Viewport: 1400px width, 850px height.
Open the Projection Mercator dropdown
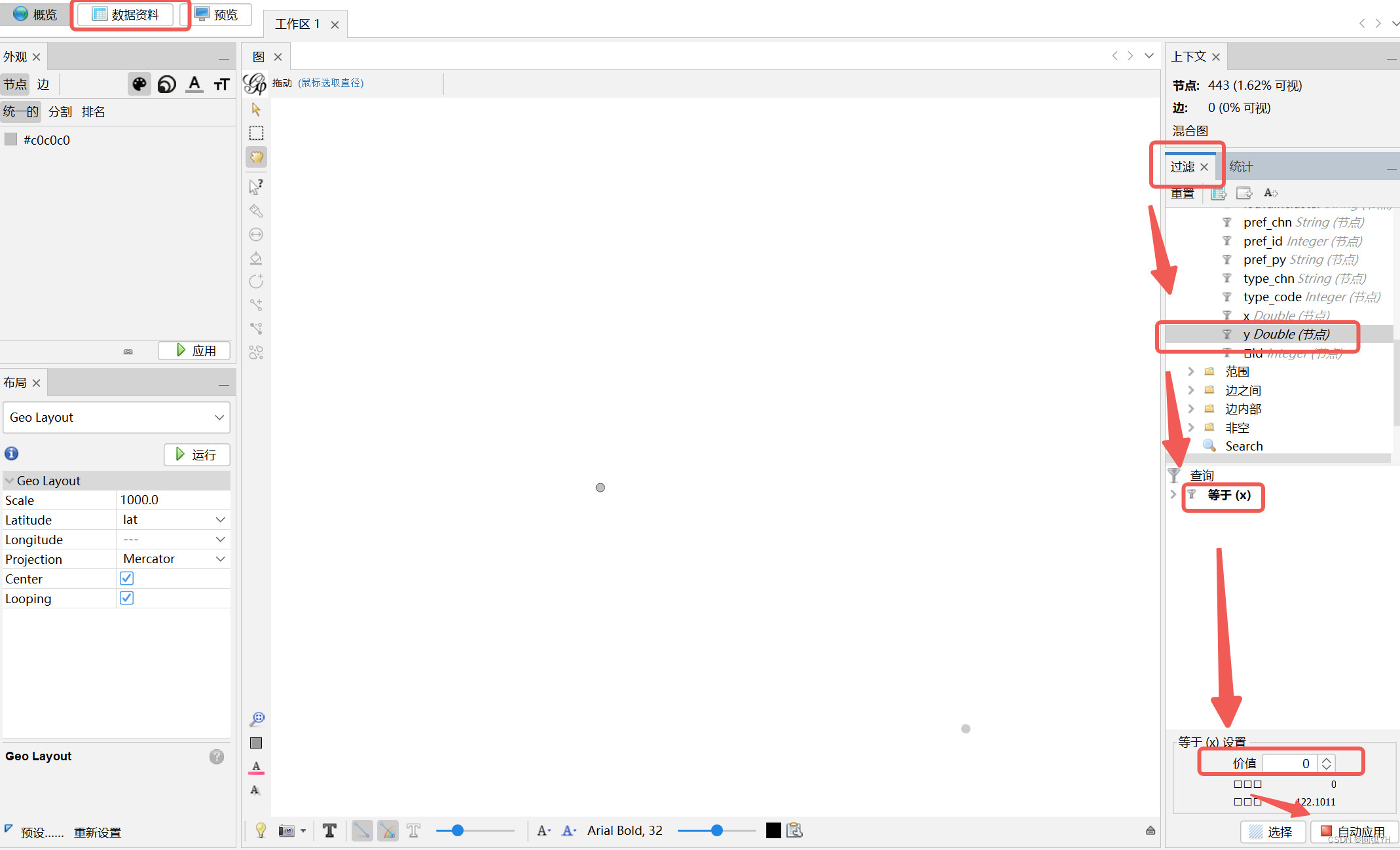click(x=174, y=559)
